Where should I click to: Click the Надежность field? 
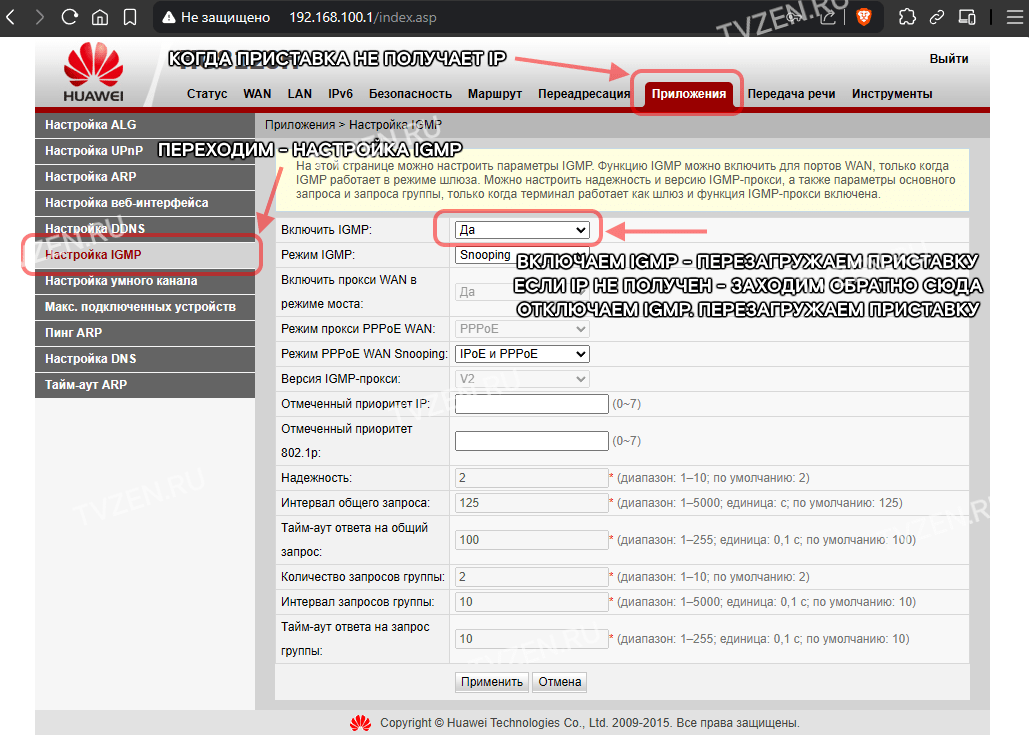(532, 478)
